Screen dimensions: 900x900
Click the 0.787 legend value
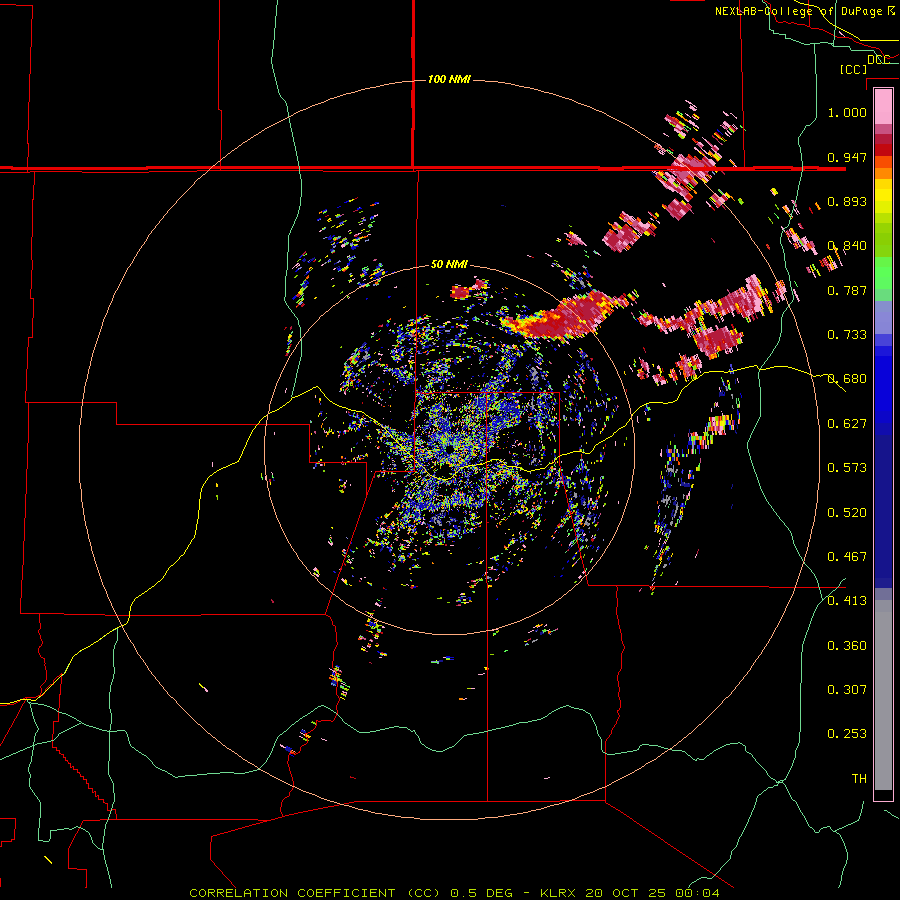(x=847, y=290)
